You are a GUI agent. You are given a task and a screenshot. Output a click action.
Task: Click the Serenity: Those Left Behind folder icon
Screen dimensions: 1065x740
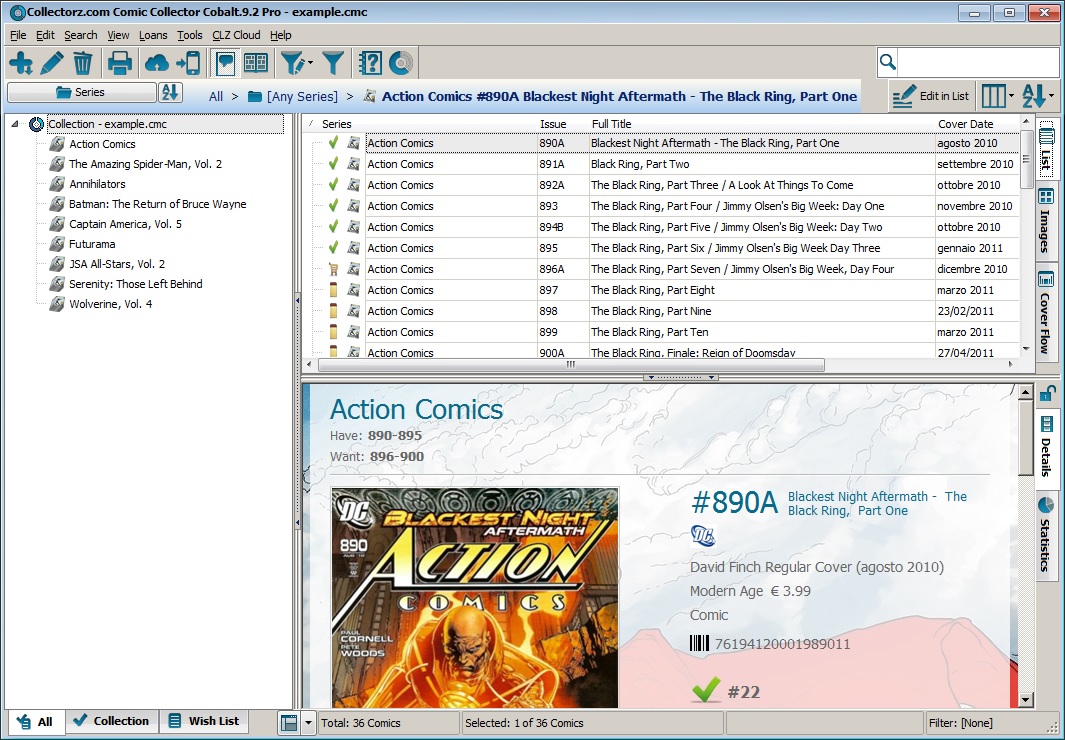point(57,284)
